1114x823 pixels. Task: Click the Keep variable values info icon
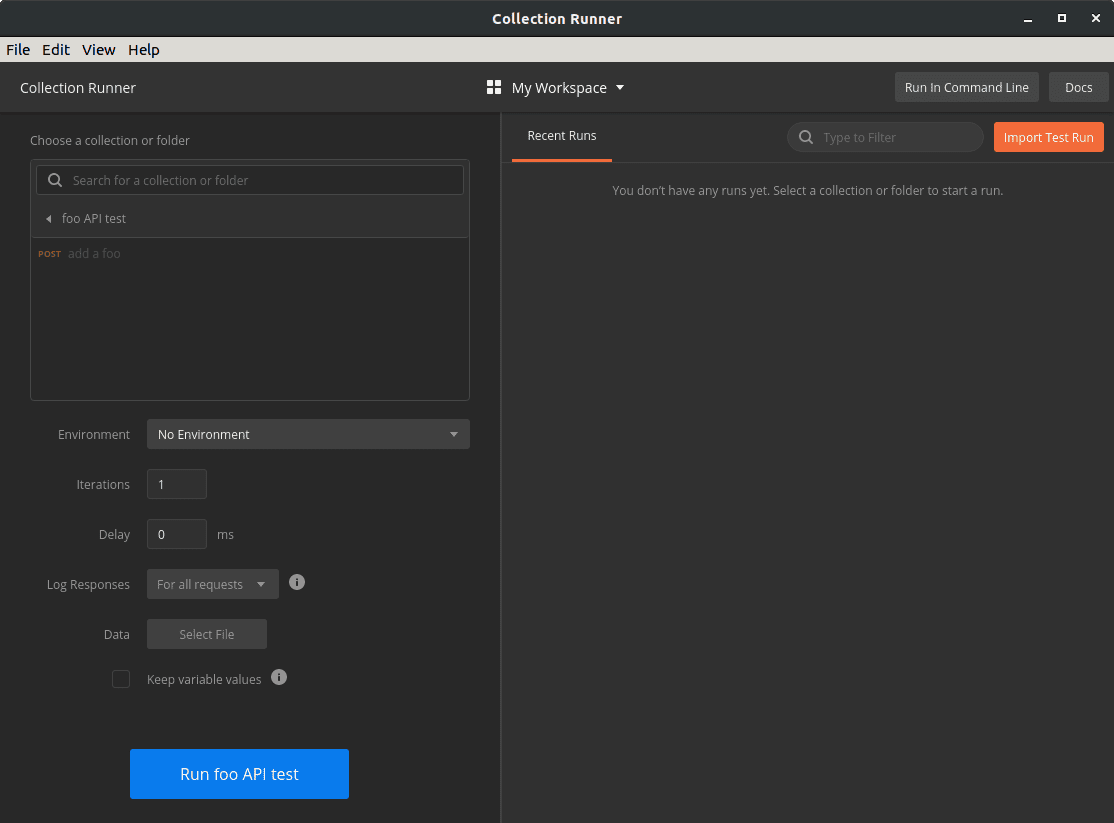click(x=279, y=677)
